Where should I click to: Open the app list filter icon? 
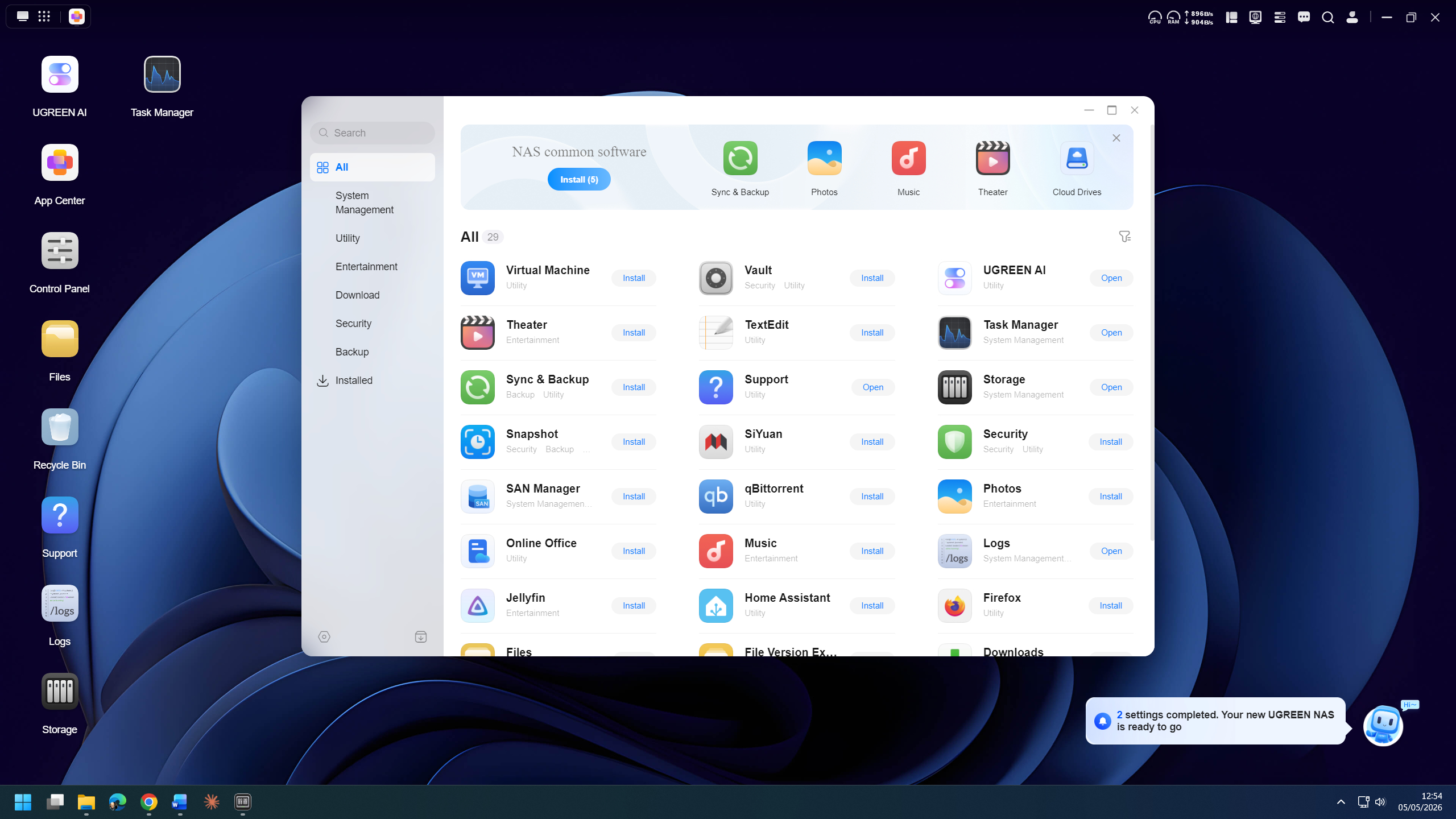pos(1124,237)
